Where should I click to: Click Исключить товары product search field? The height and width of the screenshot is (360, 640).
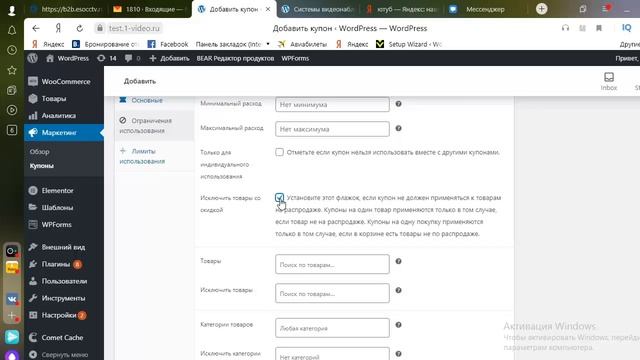332,293
